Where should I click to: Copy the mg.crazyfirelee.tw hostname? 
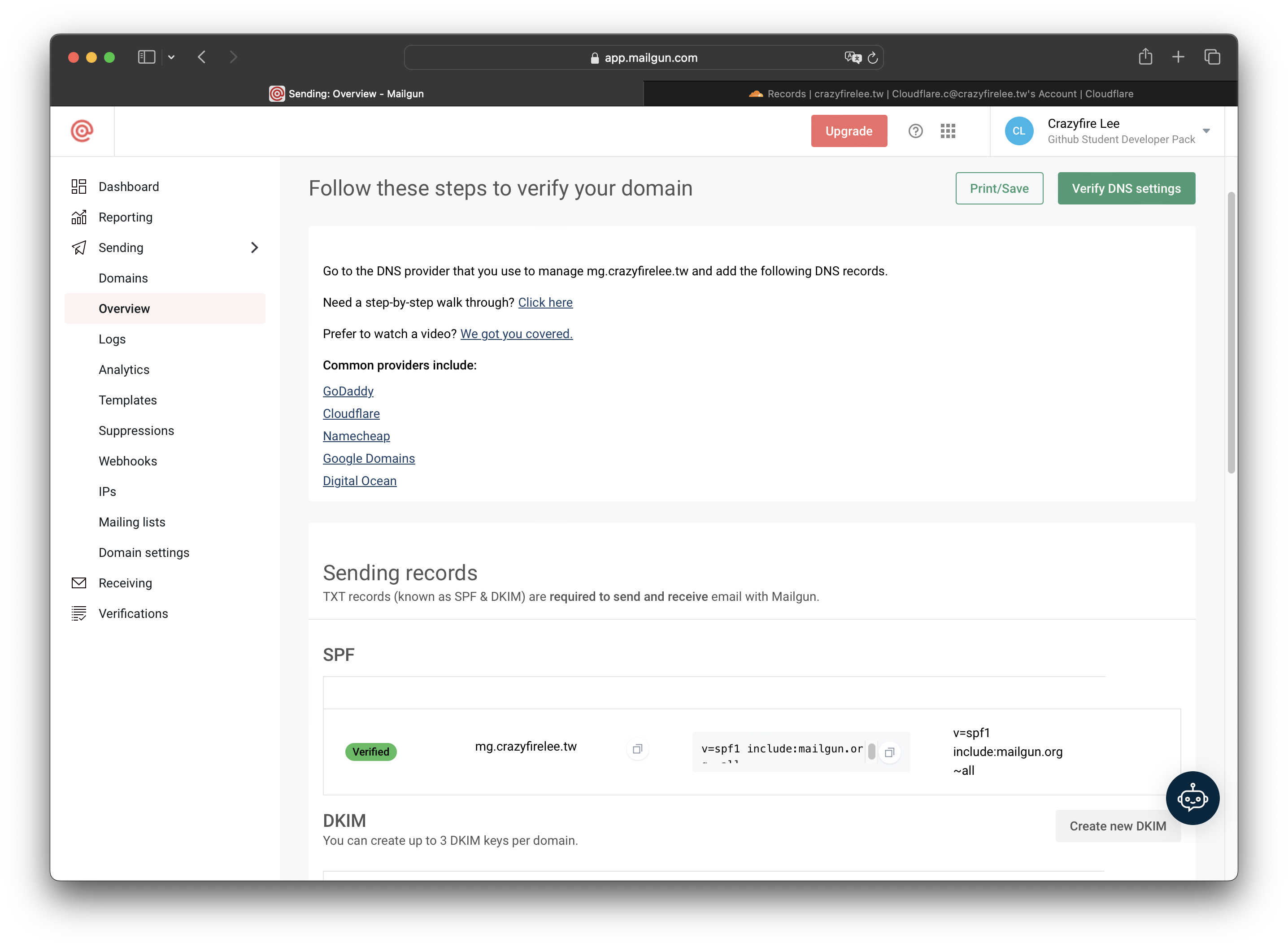point(637,749)
